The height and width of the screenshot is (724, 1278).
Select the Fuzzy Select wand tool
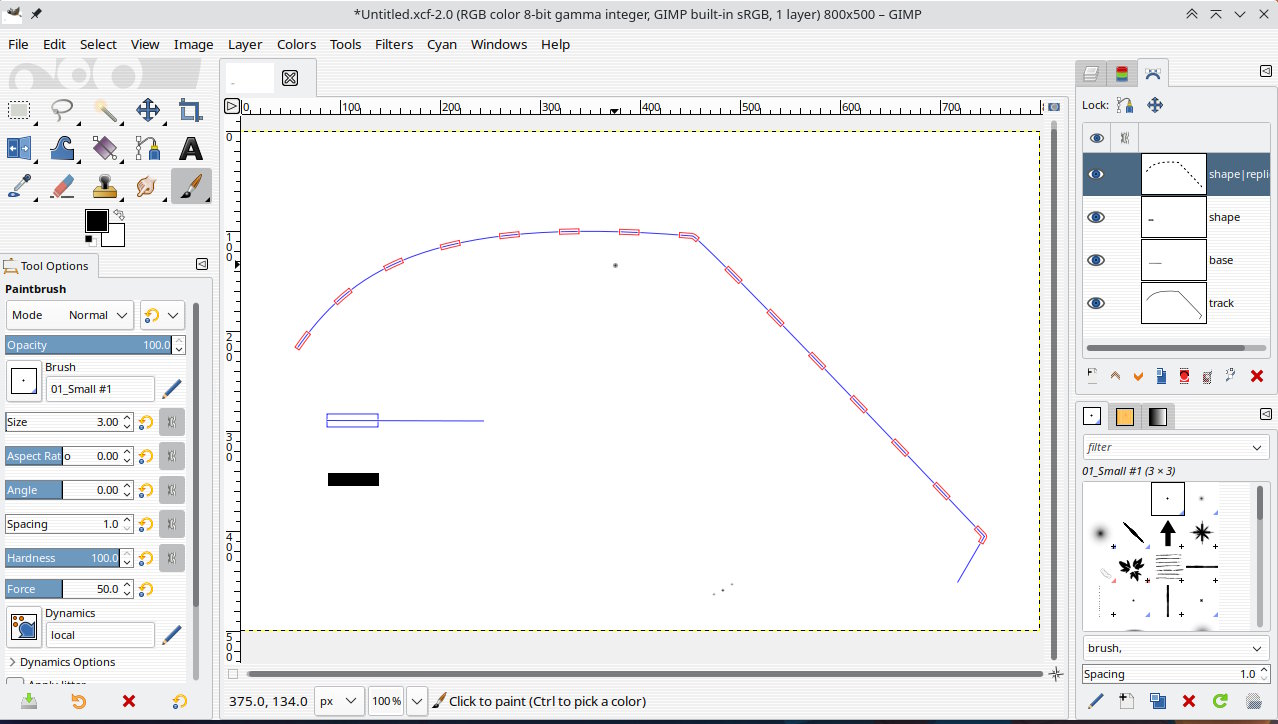105,110
